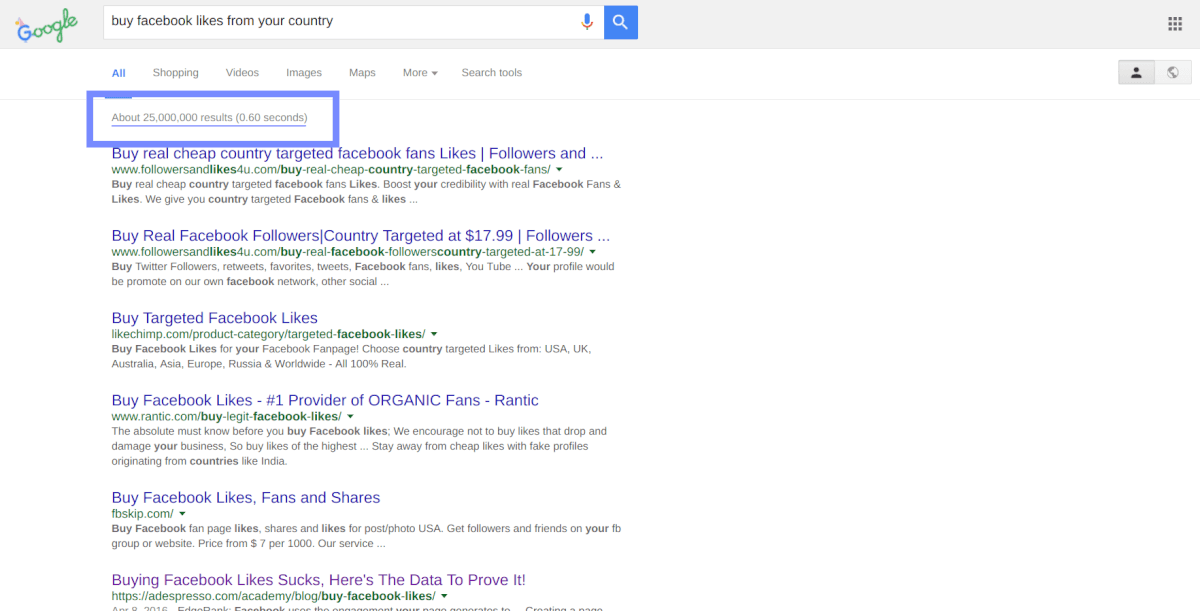Switch to the All tab
The image size is (1200, 611).
point(119,73)
